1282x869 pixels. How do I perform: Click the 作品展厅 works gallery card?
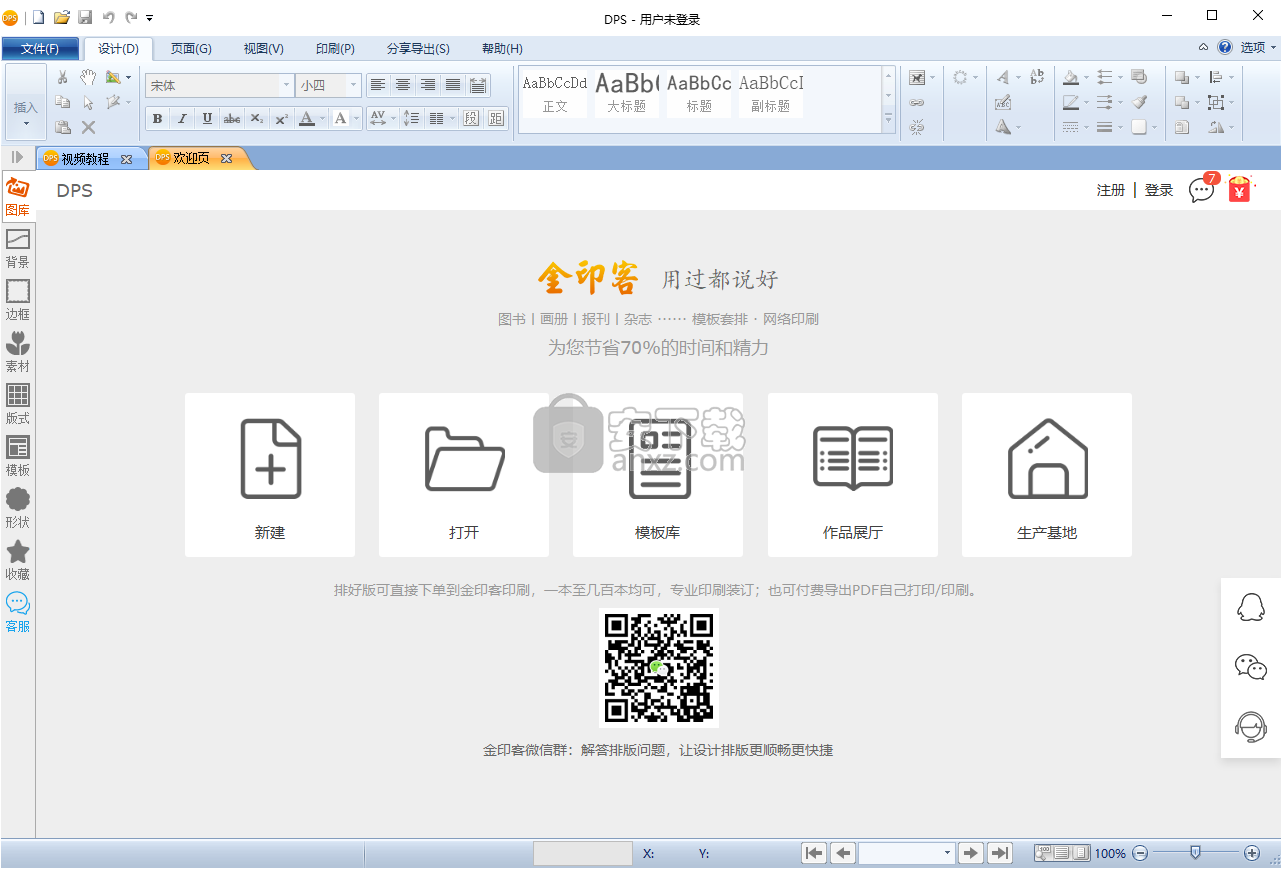pos(853,475)
